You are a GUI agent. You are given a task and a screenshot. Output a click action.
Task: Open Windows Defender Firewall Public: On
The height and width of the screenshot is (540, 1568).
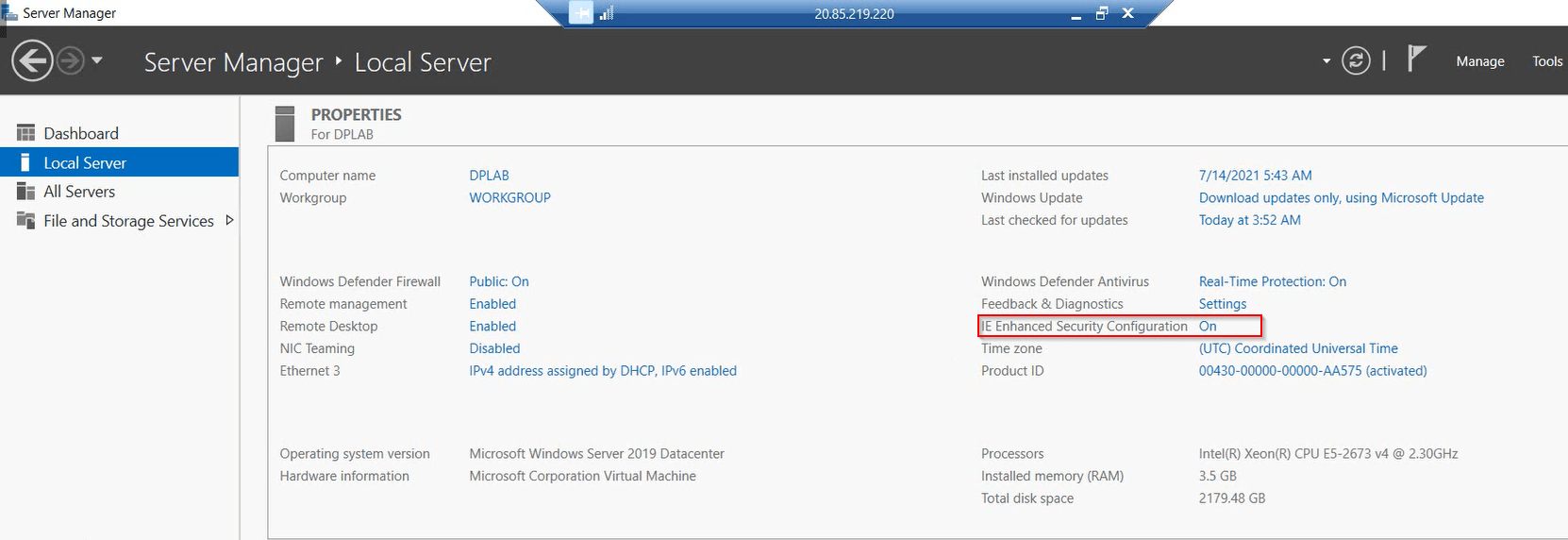(x=499, y=281)
